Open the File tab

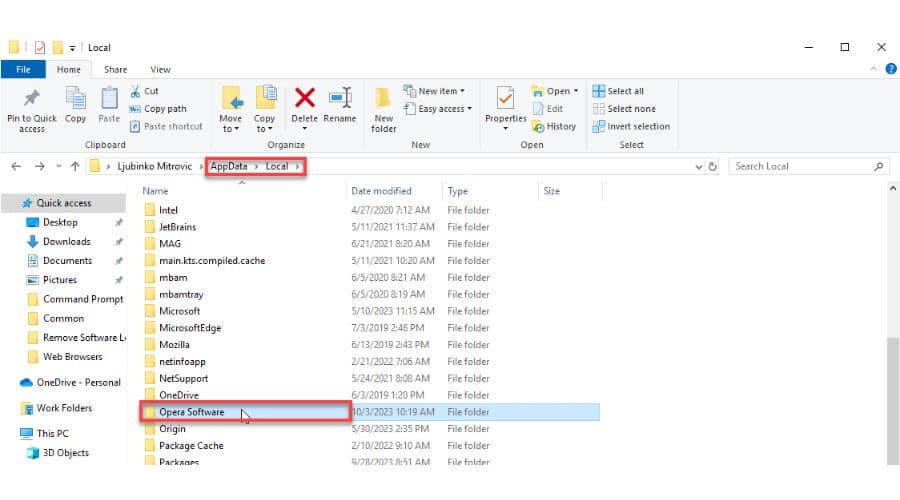click(x=23, y=69)
